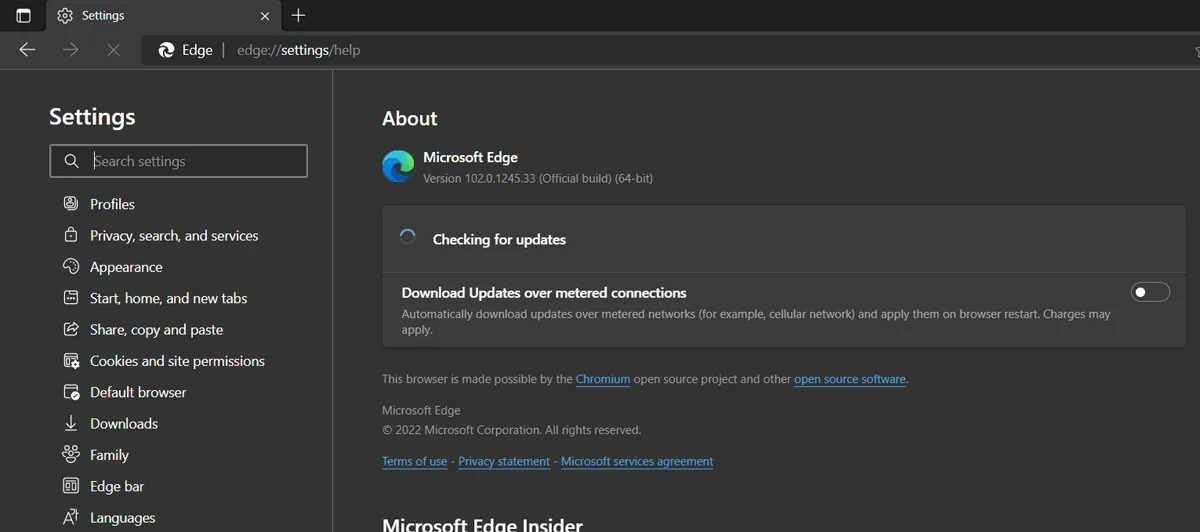1200x532 pixels.
Task: Click the Settings gear icon on the tab
Action: tap(65, 15)
